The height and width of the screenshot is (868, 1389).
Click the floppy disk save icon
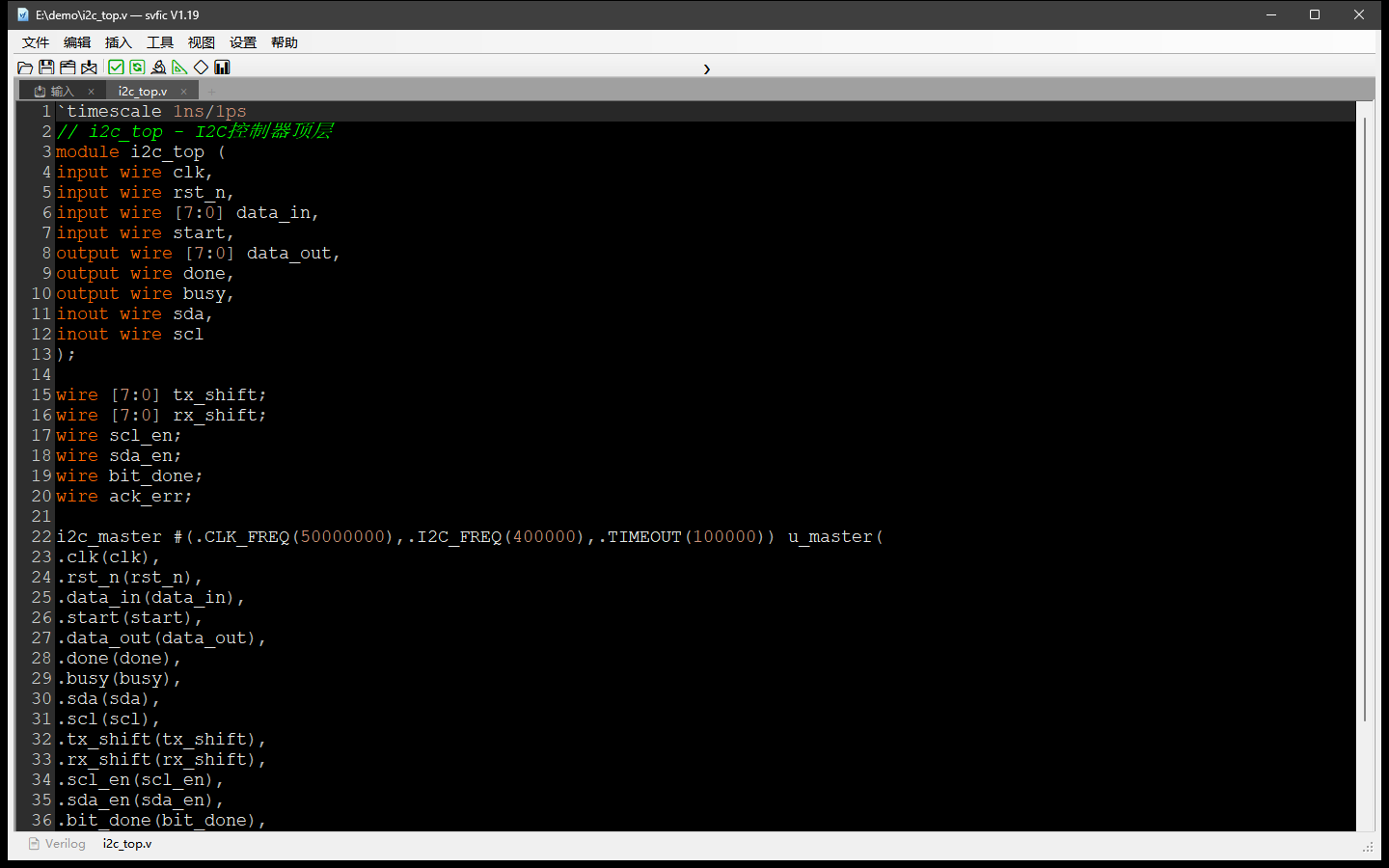pyautogui.click(x=46, y=68)
